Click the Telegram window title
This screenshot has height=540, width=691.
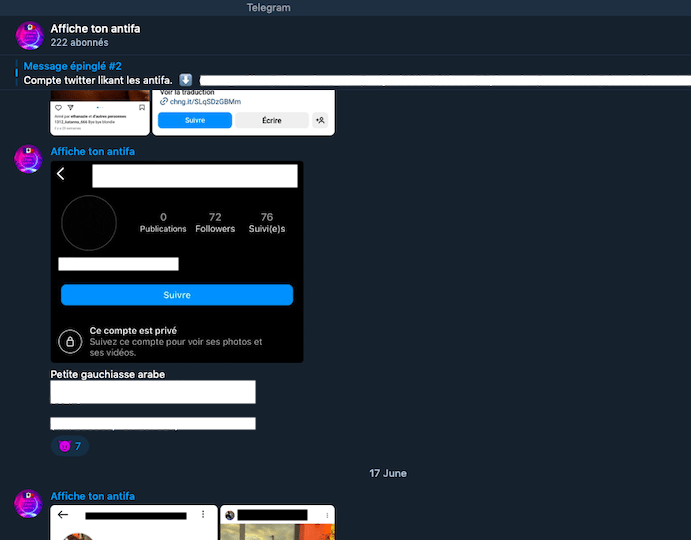[x=268, y=7]
